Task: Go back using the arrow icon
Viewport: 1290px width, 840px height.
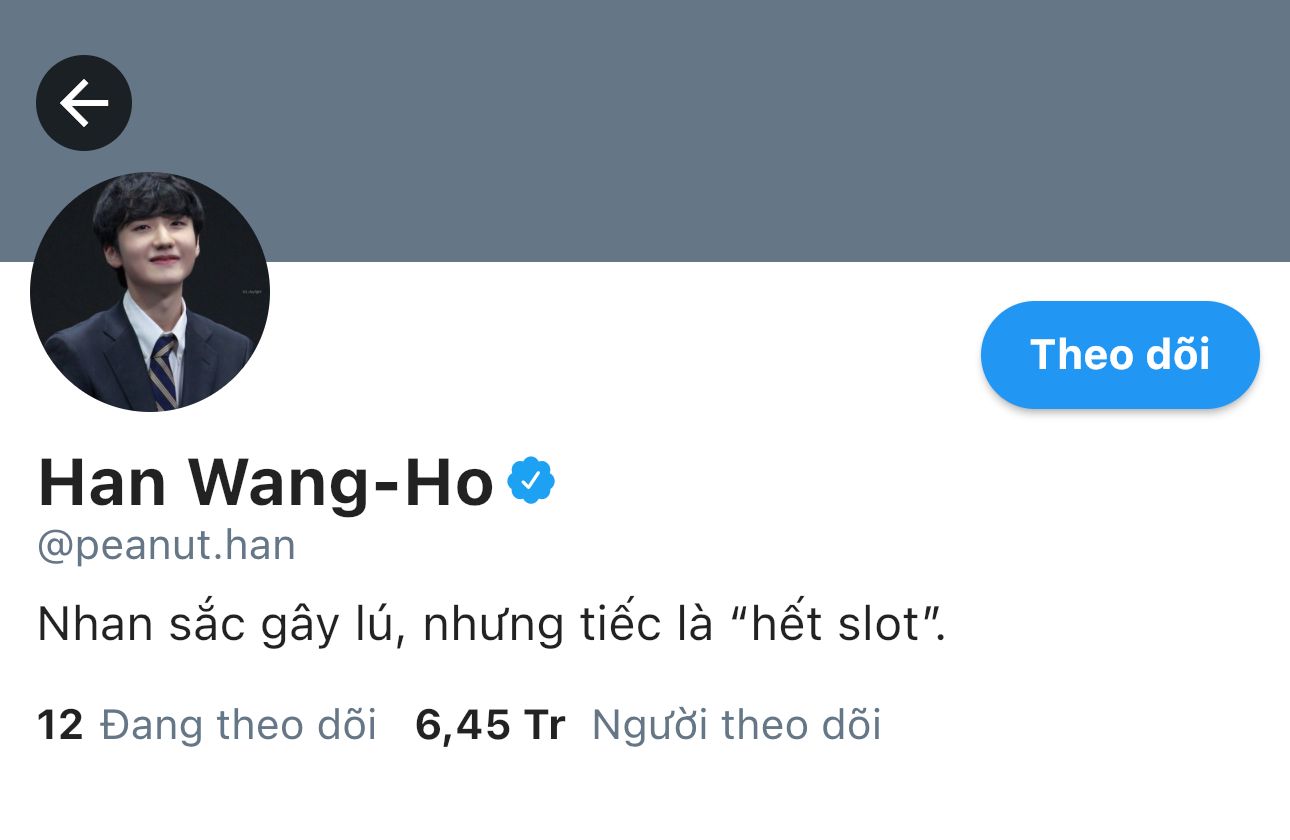Action: (x=84, y=102)
